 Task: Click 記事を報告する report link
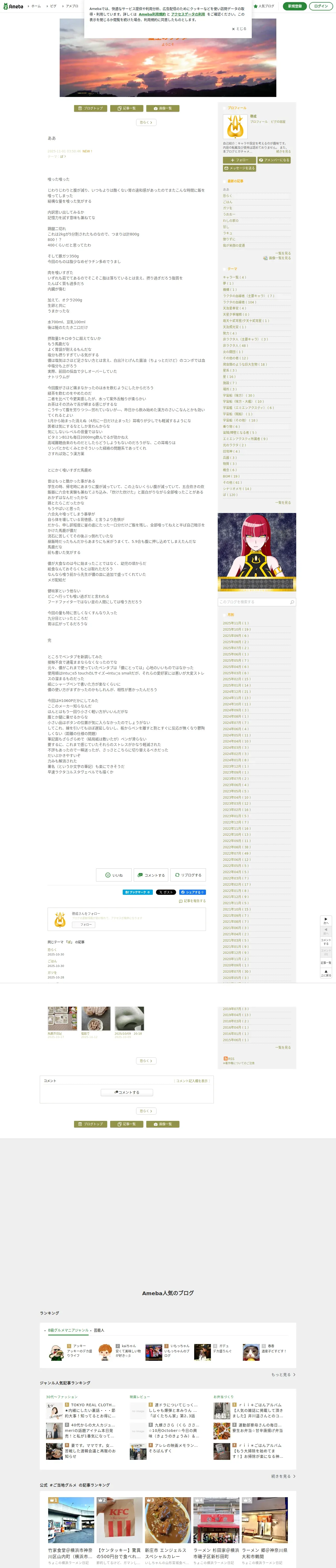point(192,901)
